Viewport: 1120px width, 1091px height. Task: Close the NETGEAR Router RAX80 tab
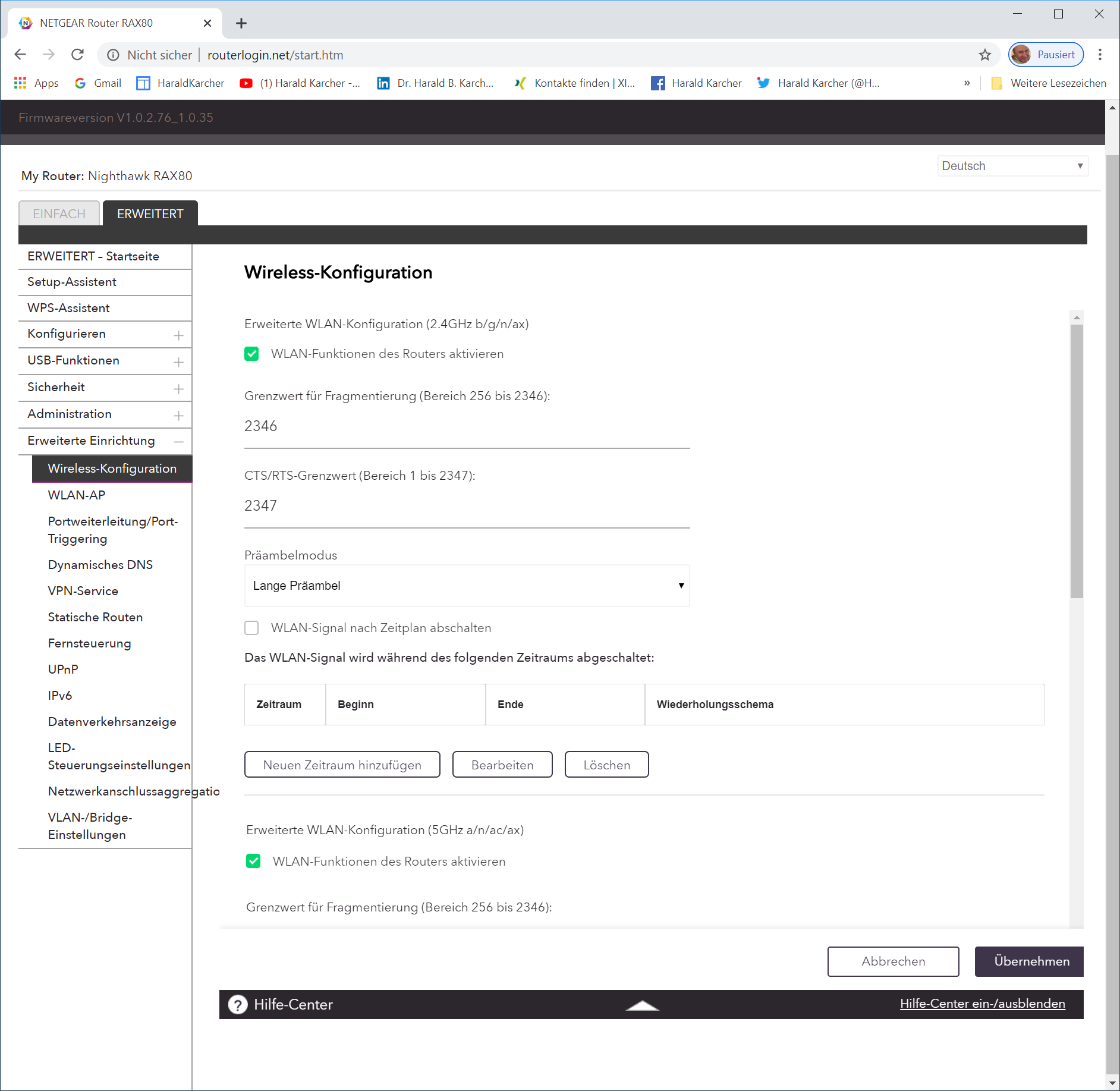(x=207, y=23)
